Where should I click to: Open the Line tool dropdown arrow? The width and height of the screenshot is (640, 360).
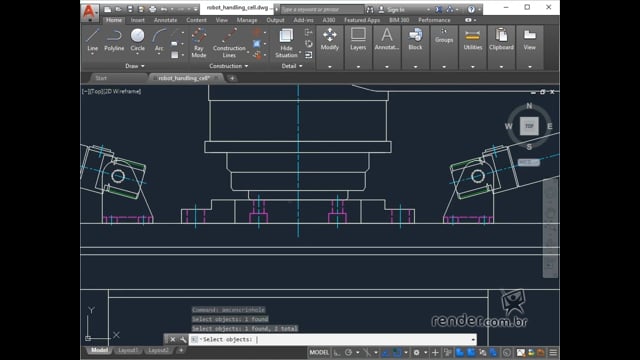pos(93,54)
